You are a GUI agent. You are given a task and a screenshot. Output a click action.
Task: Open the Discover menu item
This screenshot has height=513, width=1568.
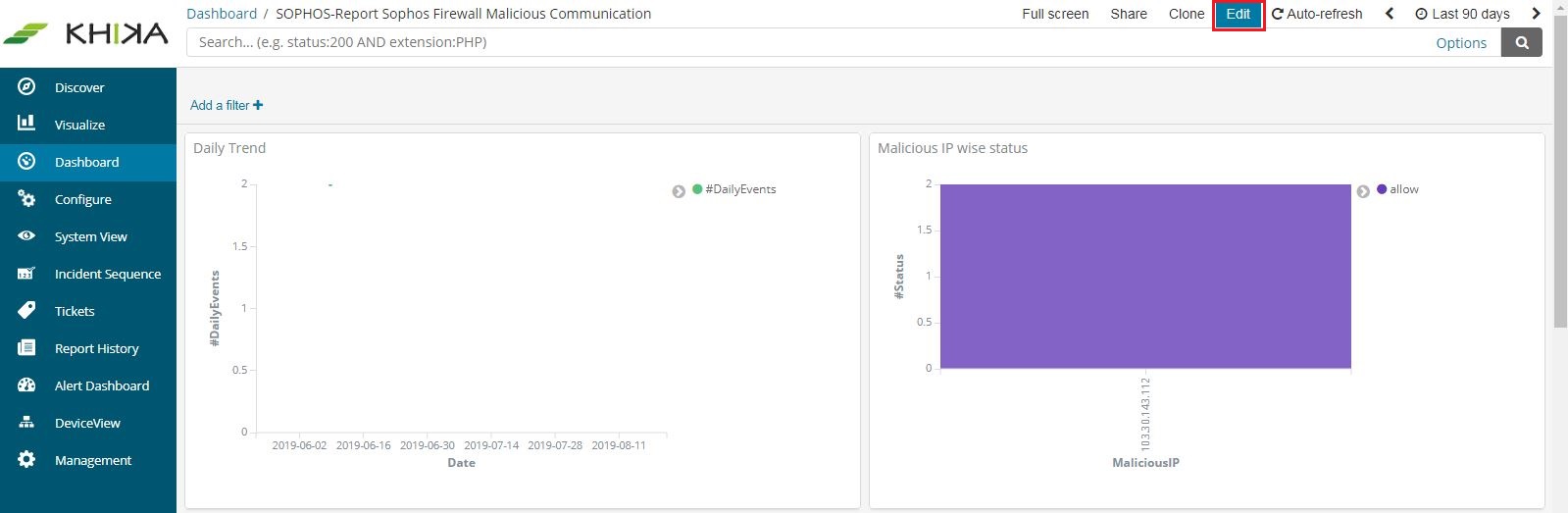[x=79, y=87]
